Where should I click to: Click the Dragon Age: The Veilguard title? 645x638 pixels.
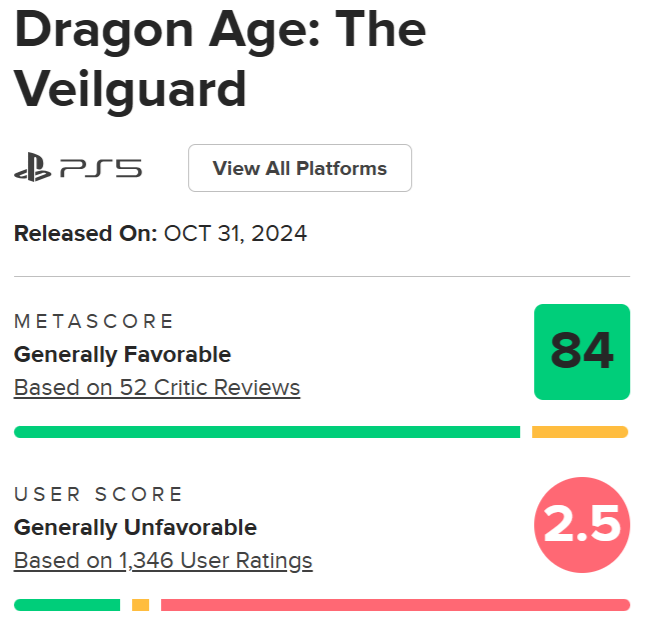coord(220,60)
